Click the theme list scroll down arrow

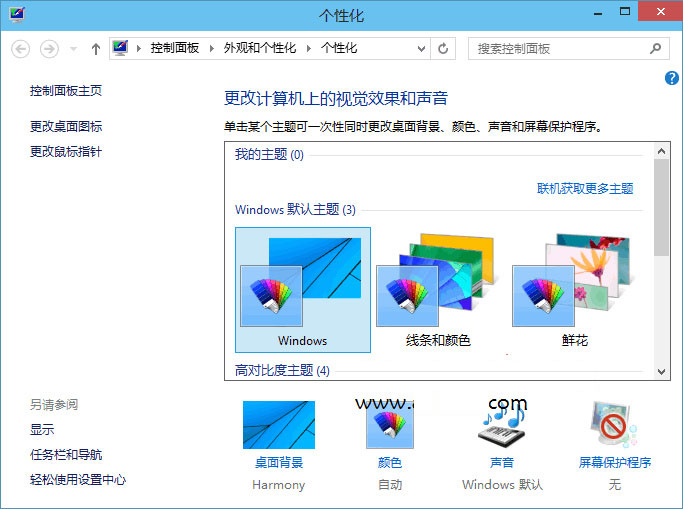[x=661, y=370]
